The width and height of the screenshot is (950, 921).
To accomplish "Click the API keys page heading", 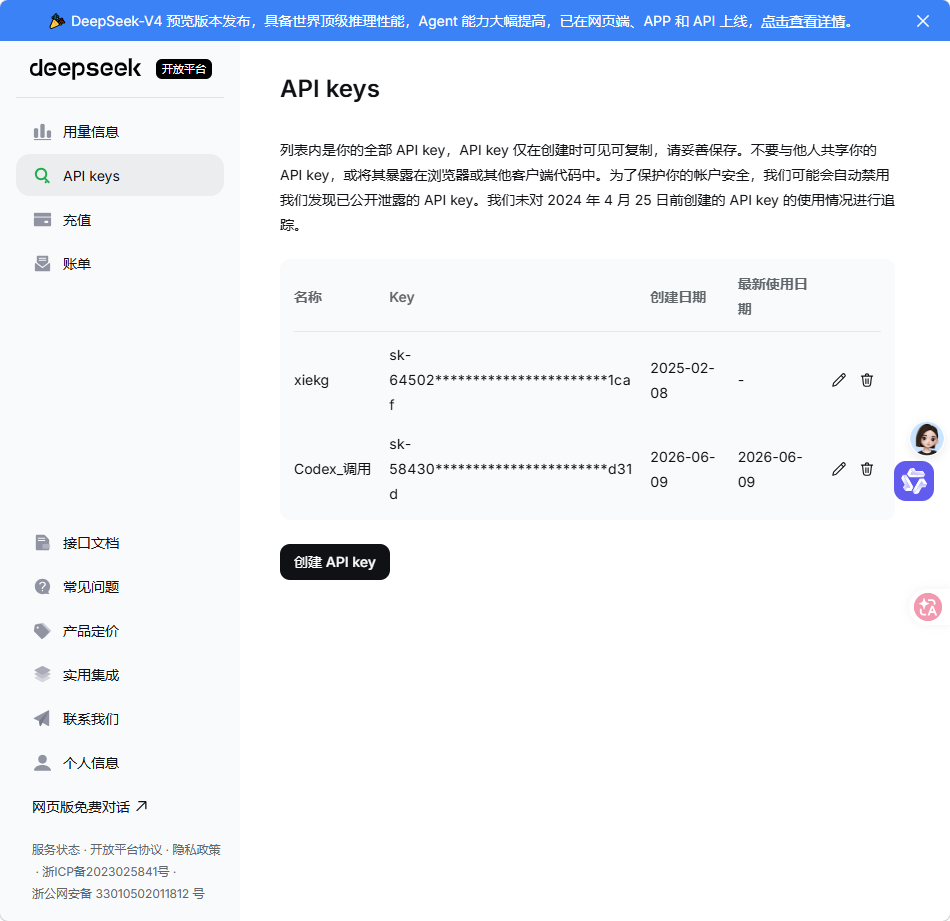I will [x=330, y=88].
